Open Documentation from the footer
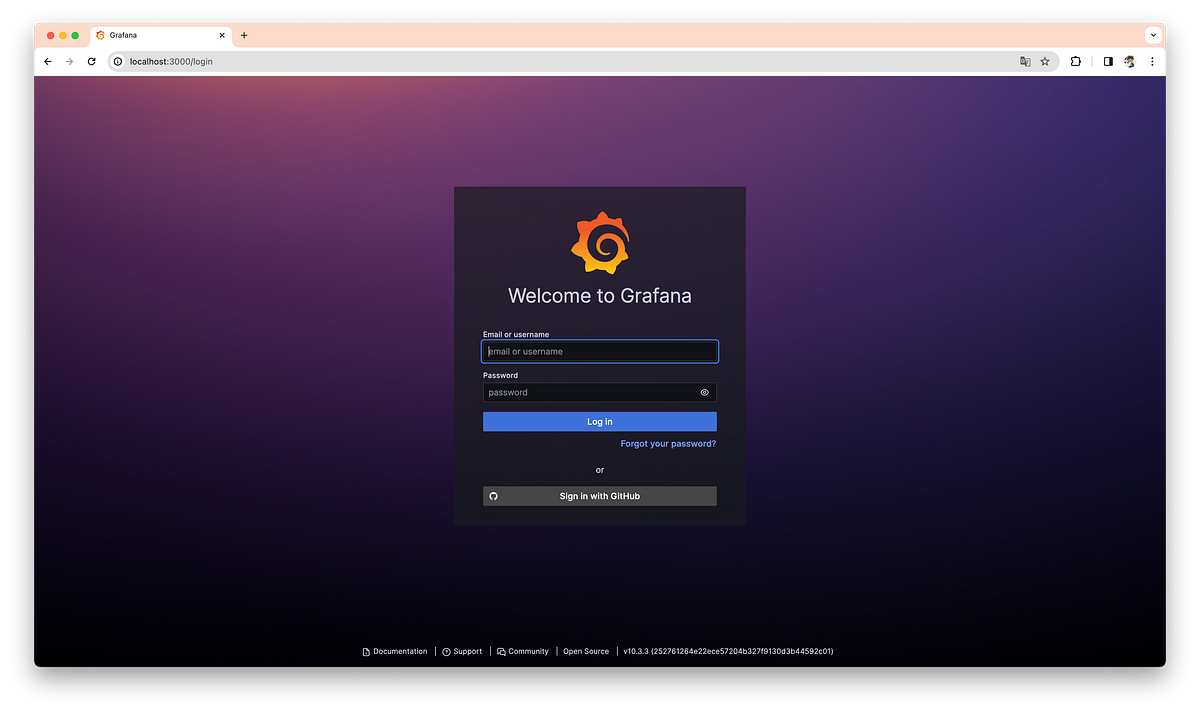Image resolution: width=1200 pixels, height=712 pixels. pyautogui.click(x=399, y=651)
